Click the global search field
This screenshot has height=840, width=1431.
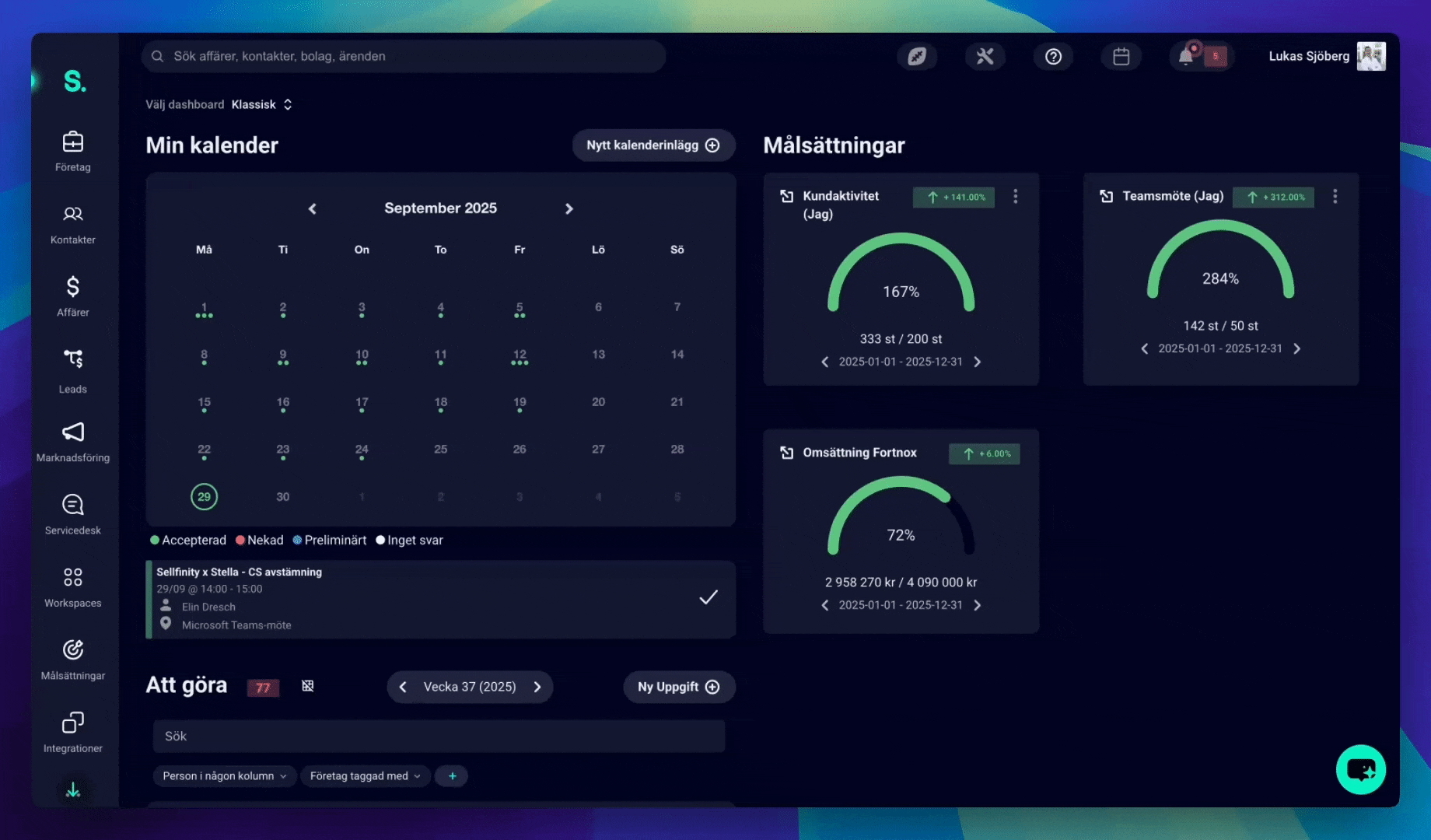(404, 56)
